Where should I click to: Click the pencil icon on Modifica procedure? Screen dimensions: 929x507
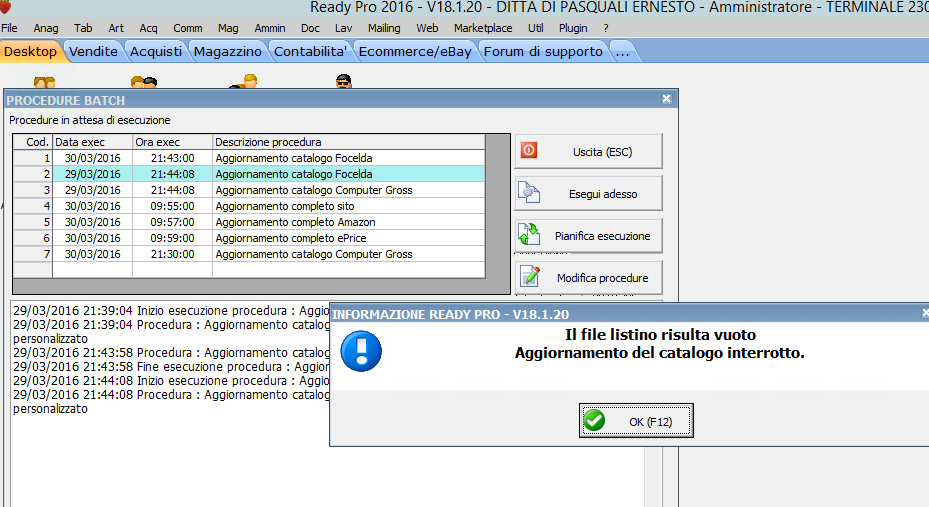coord(530,277)
